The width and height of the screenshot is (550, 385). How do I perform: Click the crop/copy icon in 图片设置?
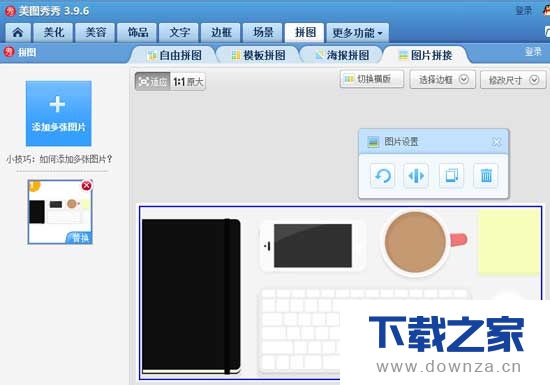tap(451, 175)
